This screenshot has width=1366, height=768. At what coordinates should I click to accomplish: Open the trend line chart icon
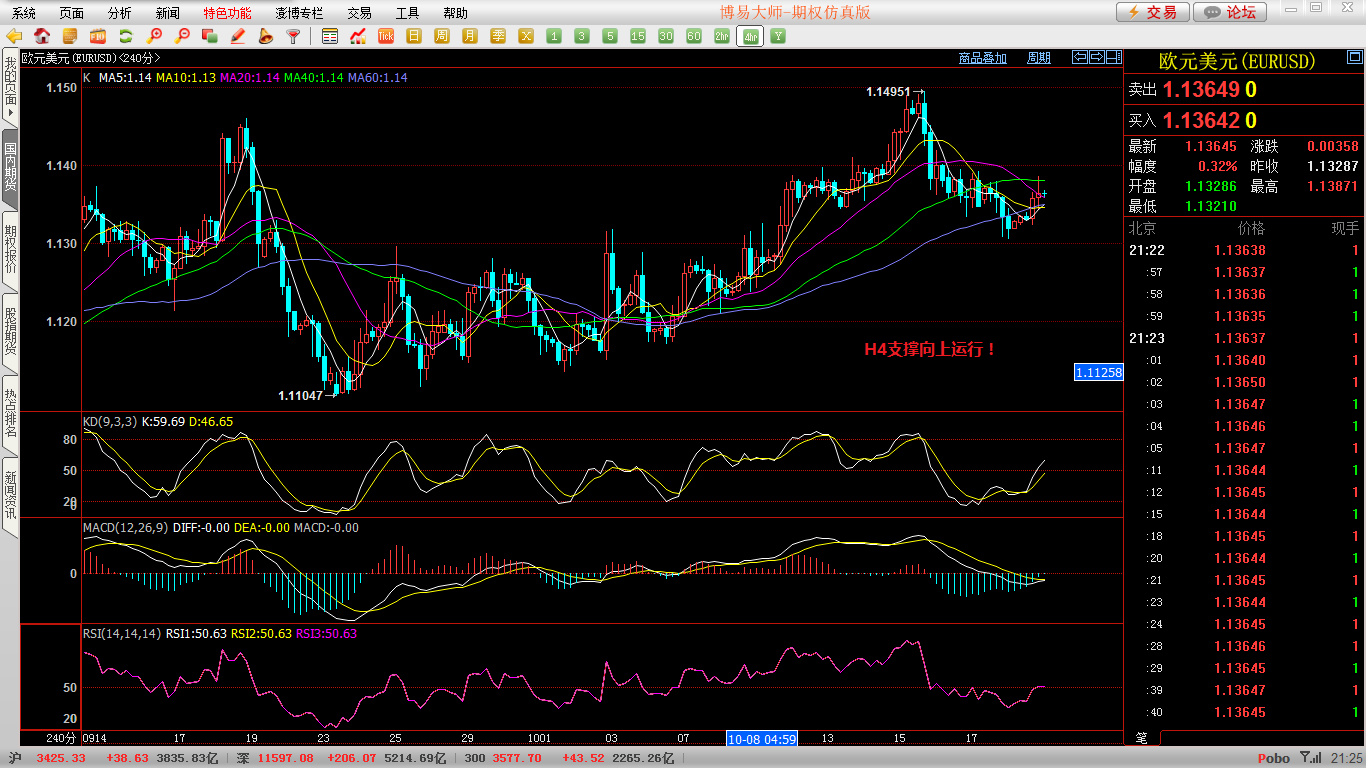coord(358,36)
